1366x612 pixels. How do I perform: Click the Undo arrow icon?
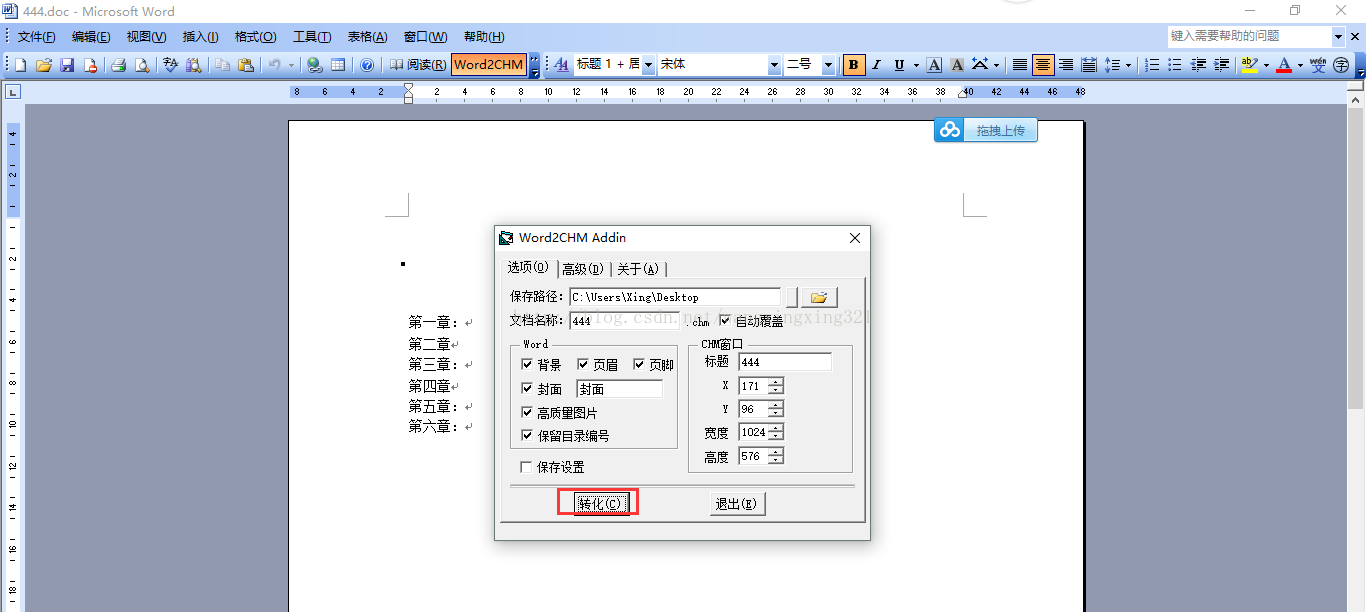274,65
